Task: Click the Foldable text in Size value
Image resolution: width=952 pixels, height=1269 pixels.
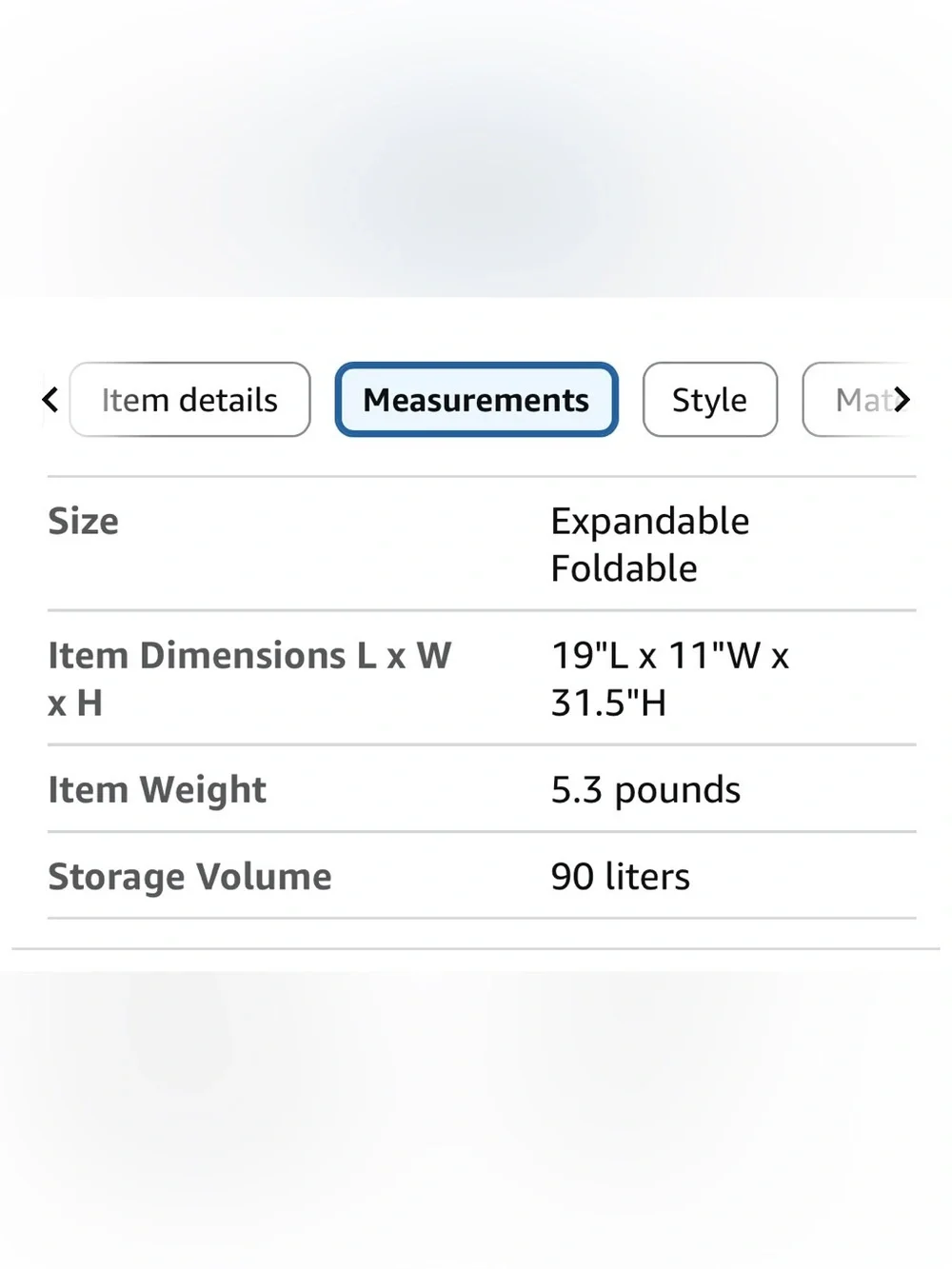Action: click(x=625, y=568)
